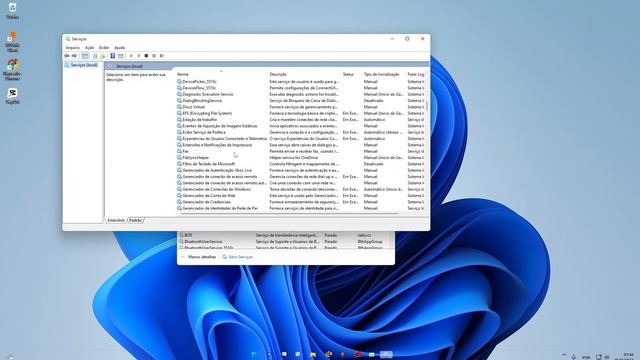640x360 pixels.
Task: Select EFS (Encrypting File System) row
Action: click(x=300, y=113)
